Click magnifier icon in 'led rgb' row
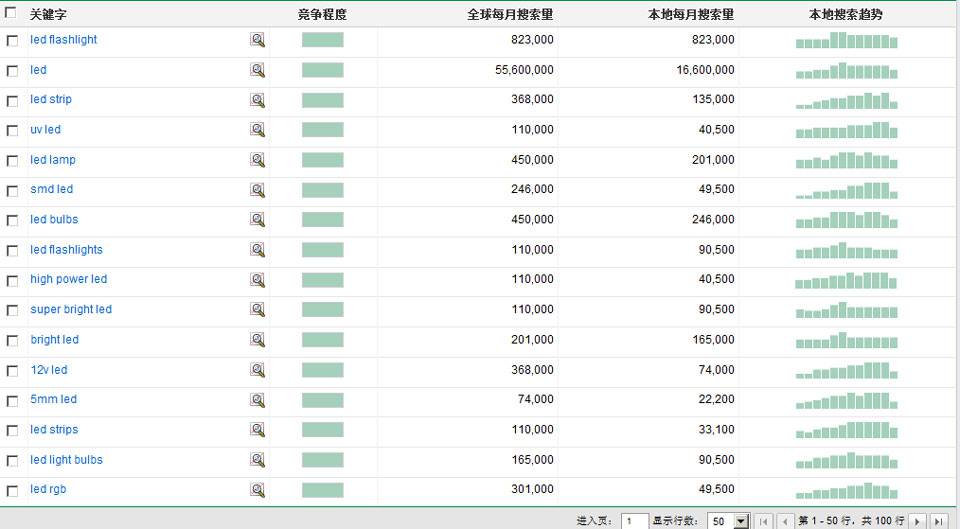 pyautogui.click(x=257, y=490)
